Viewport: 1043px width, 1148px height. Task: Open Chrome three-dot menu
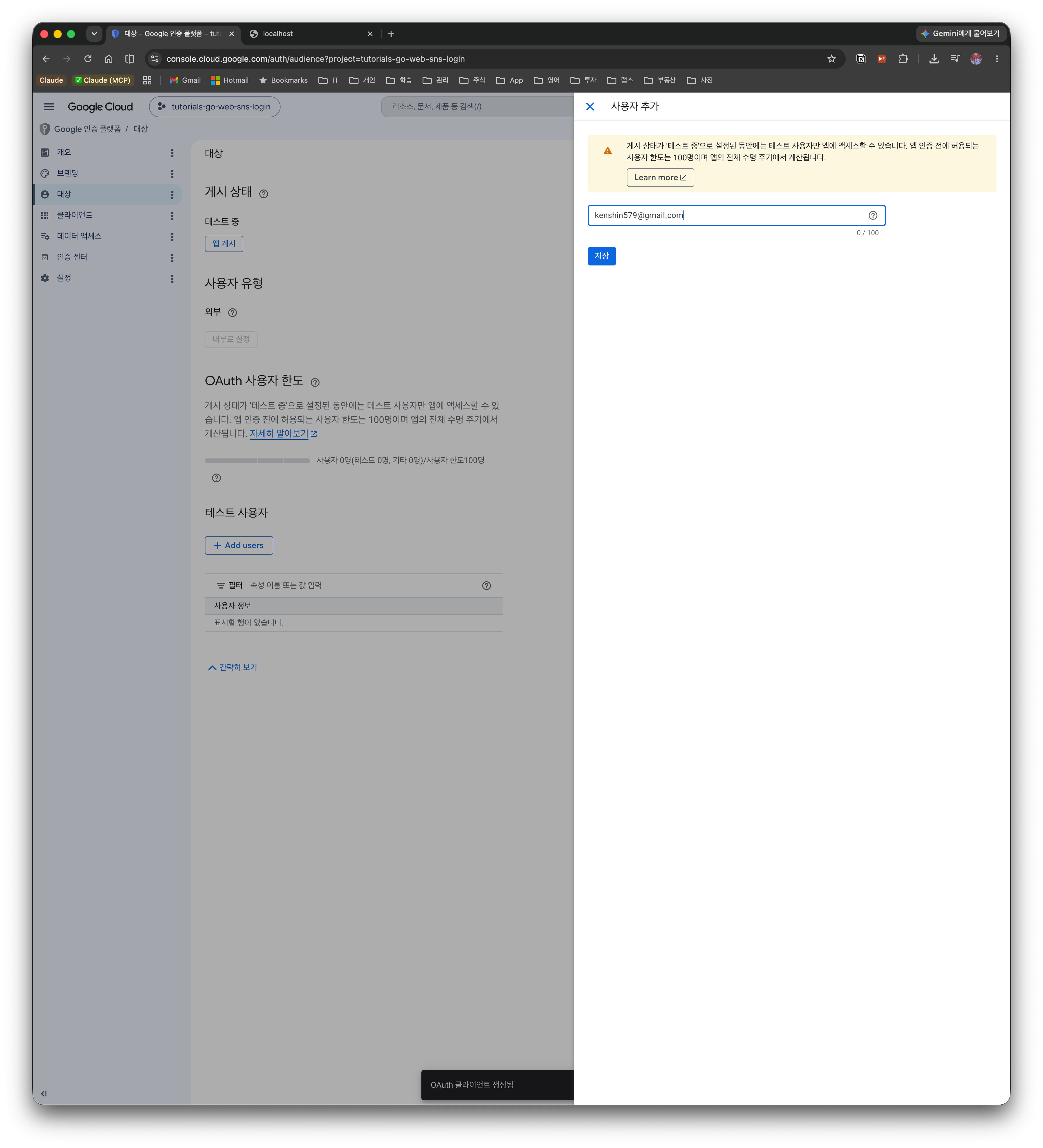pyautogui.click(x=997, y=59)
